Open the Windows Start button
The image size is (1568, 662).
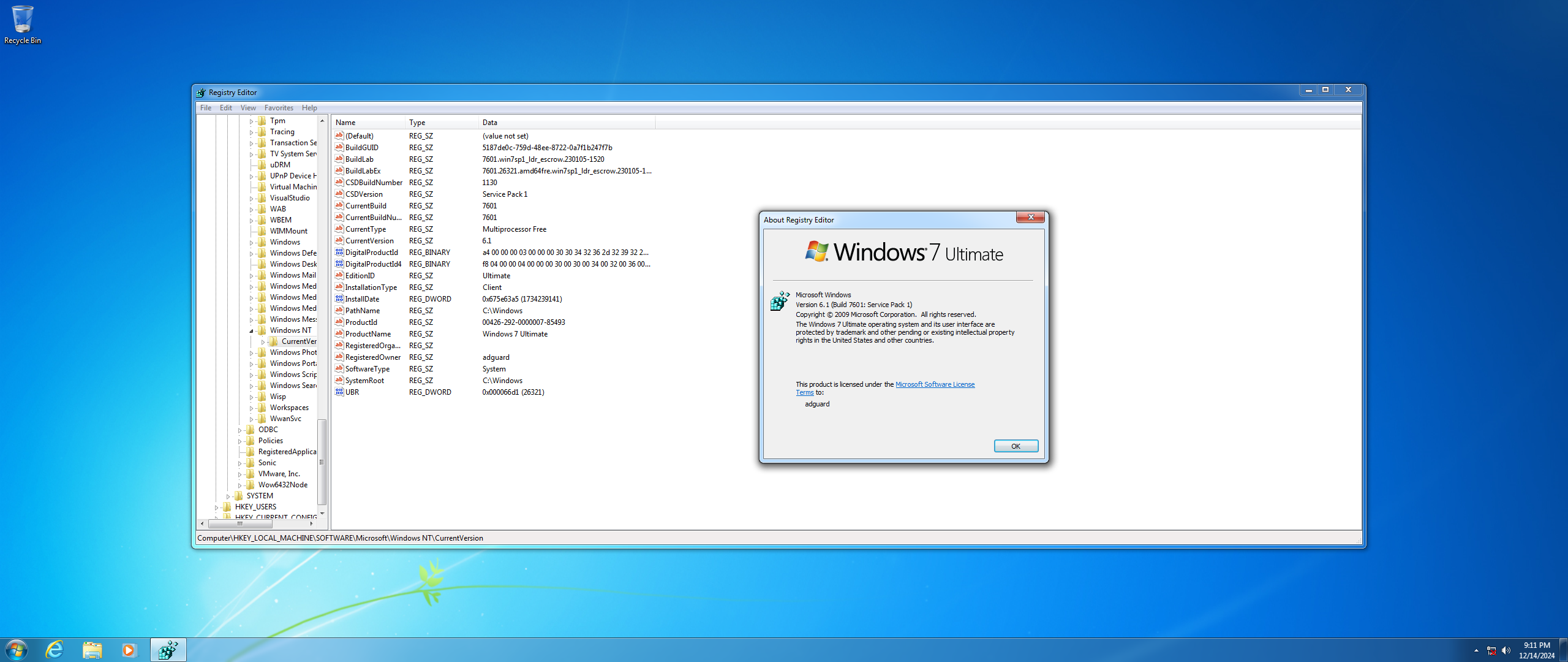click(17, 650)
